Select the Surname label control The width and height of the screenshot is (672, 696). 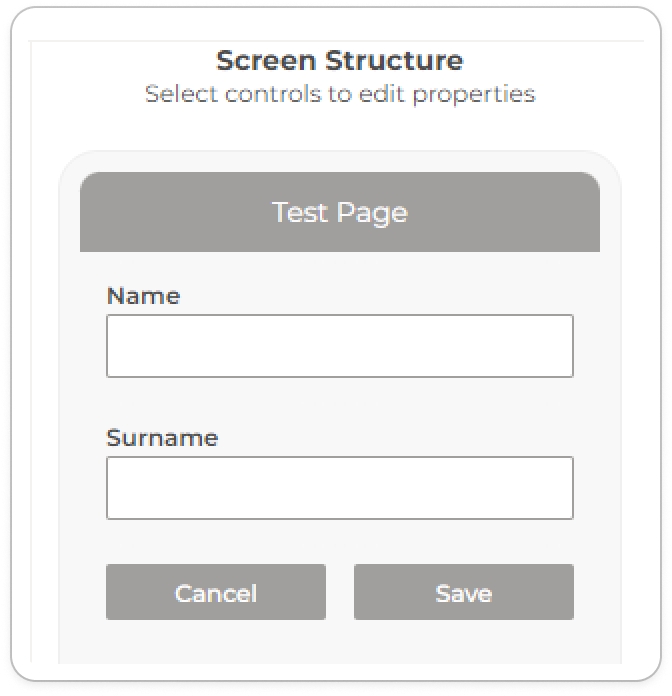click(162, 438)
